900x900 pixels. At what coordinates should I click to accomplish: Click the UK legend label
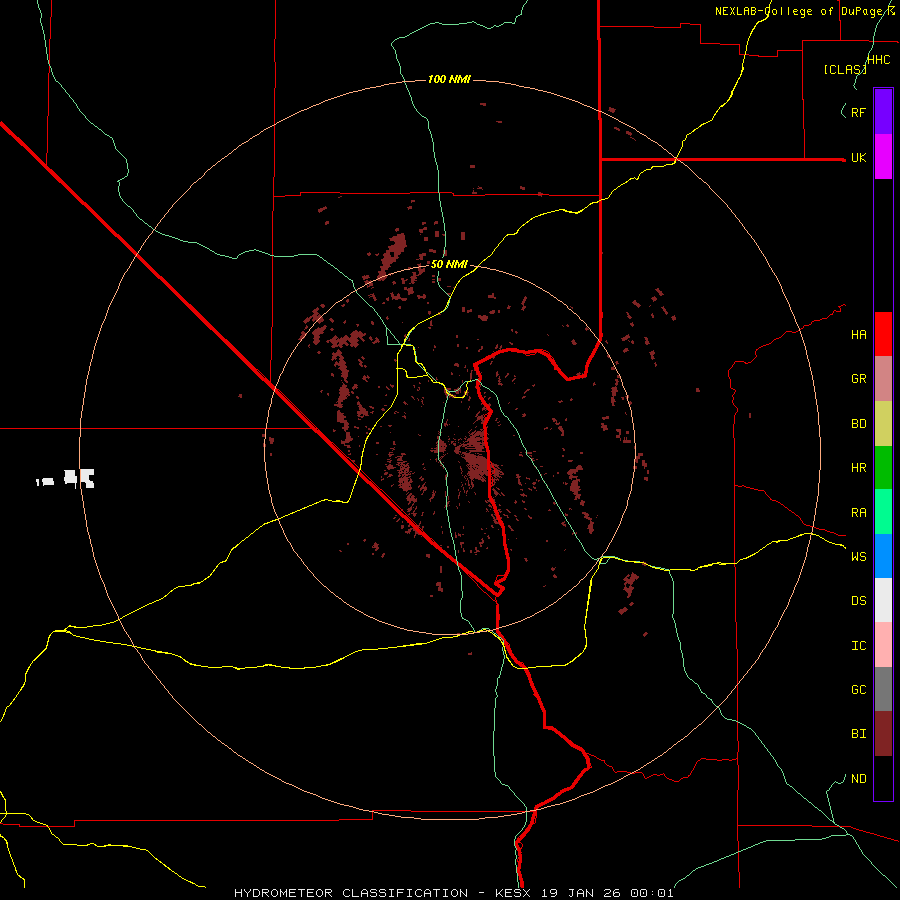(858, 157)
